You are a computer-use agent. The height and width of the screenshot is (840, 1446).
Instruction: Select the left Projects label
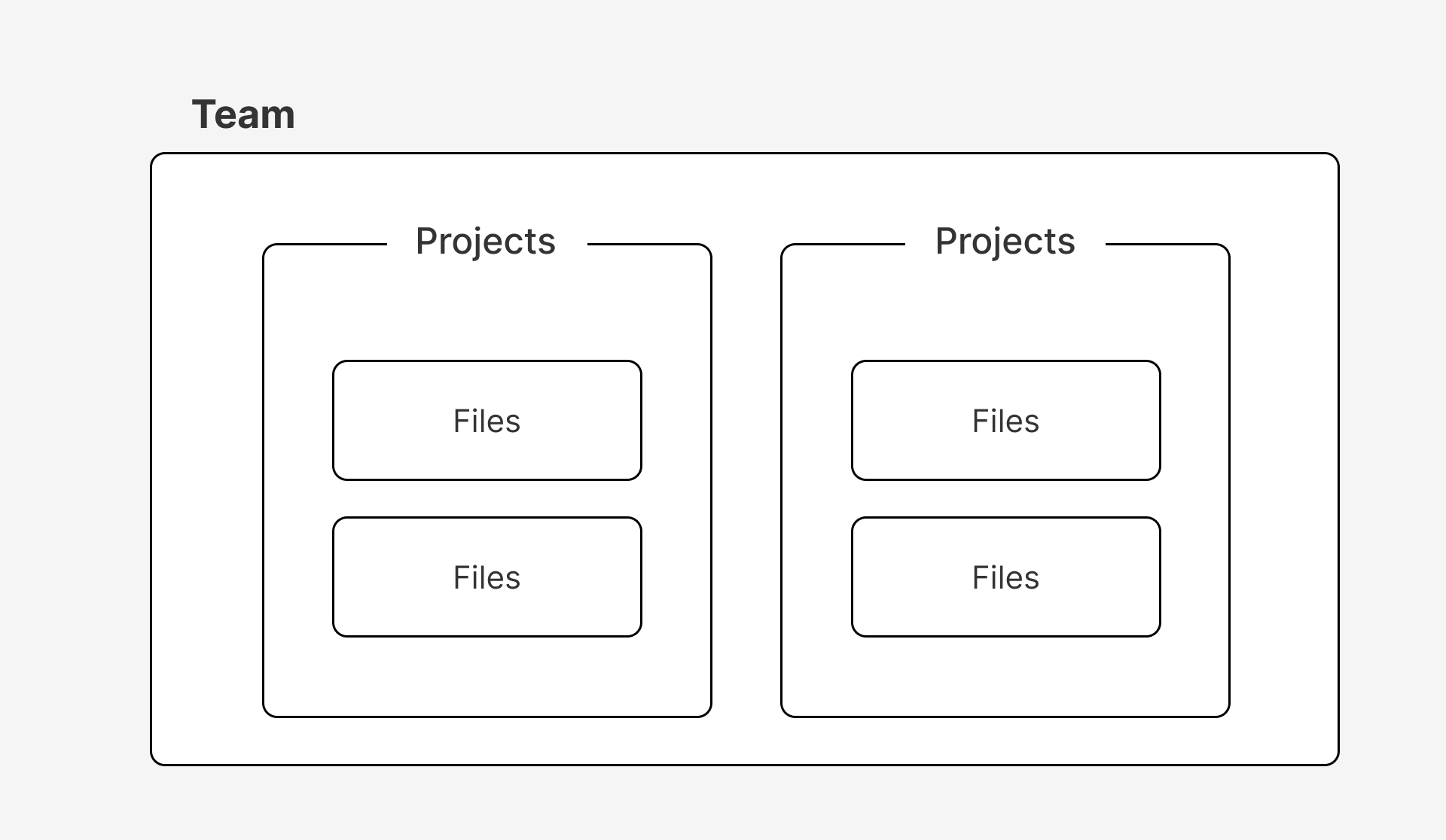click(x=486, y=242)
